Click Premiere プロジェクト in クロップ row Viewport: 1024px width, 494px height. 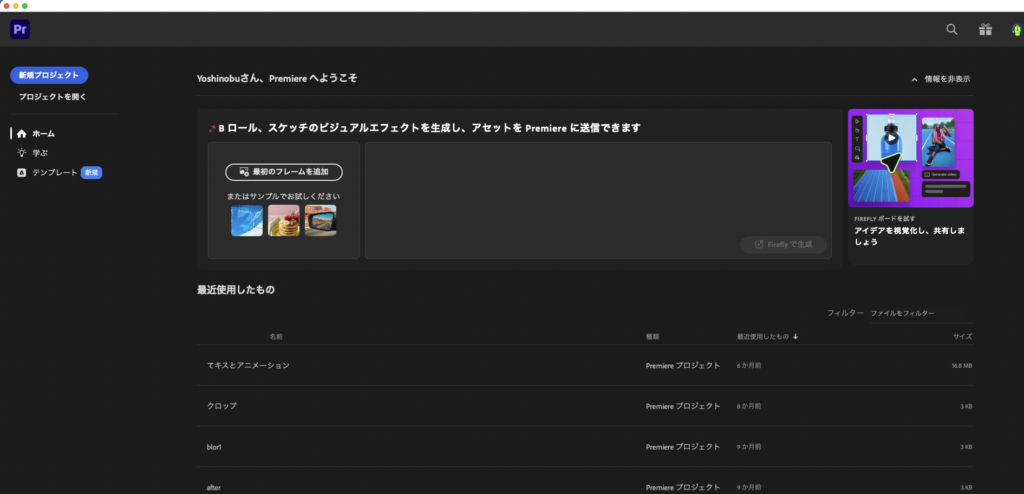click(x=683, y=406)
